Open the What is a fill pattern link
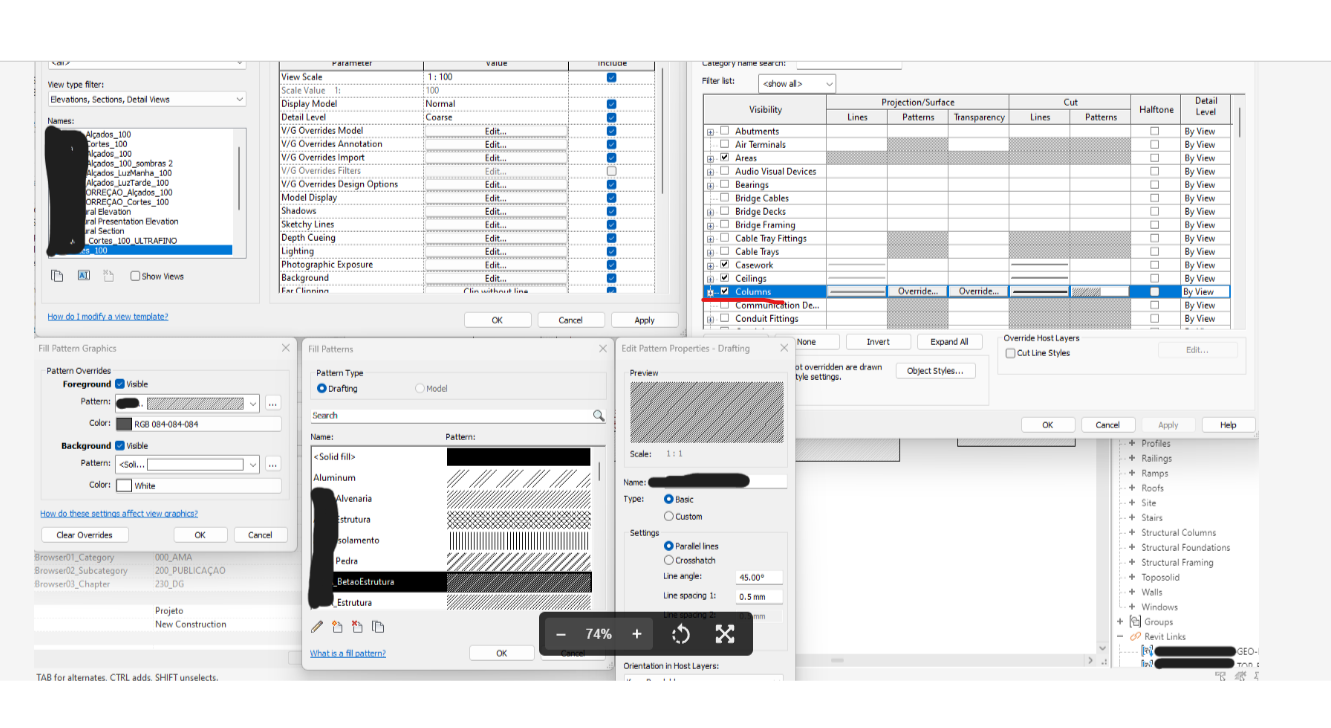1331x728 pixels. coord(347,652)
